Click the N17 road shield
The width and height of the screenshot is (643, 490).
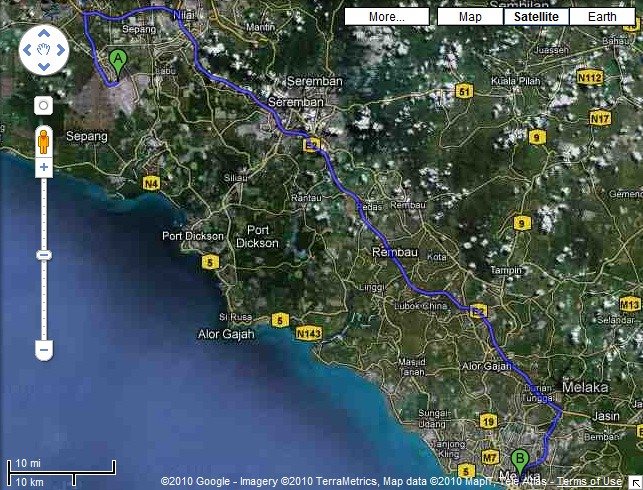click(x=600, y=119)
